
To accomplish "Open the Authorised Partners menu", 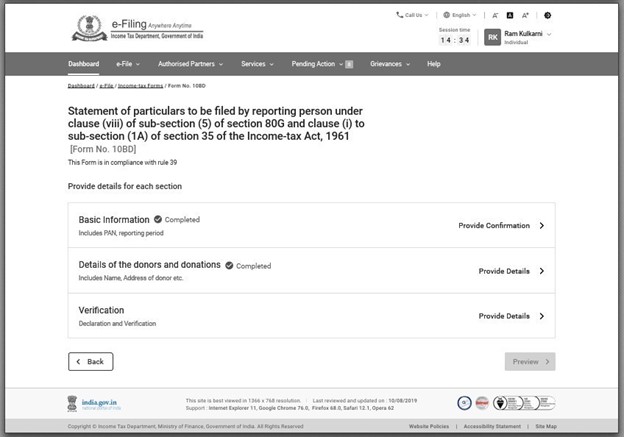I will pos(190,64).
